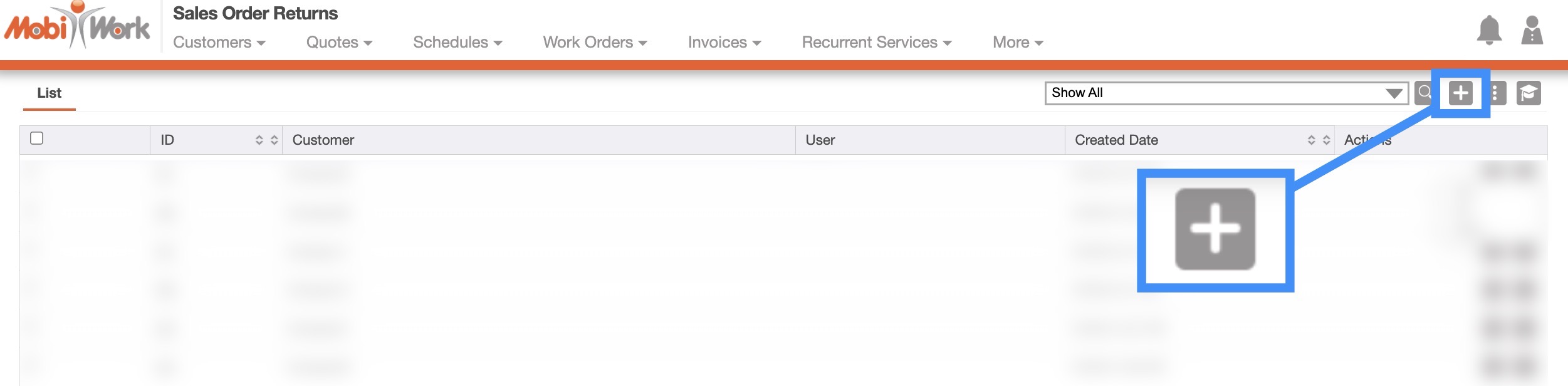Click the Customer column header

[x=323, y=140]
